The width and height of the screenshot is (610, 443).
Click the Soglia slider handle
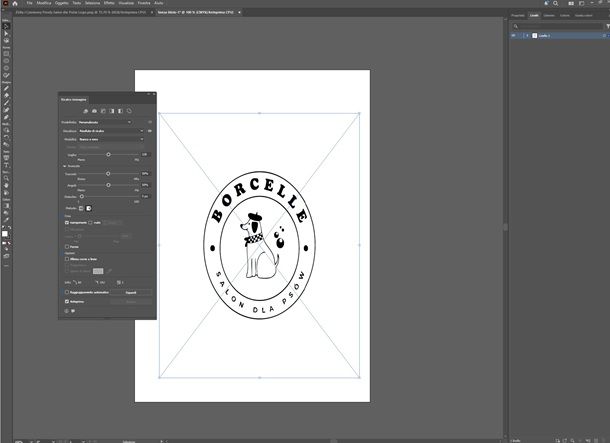pyautogui.click(x=109, y=154)
